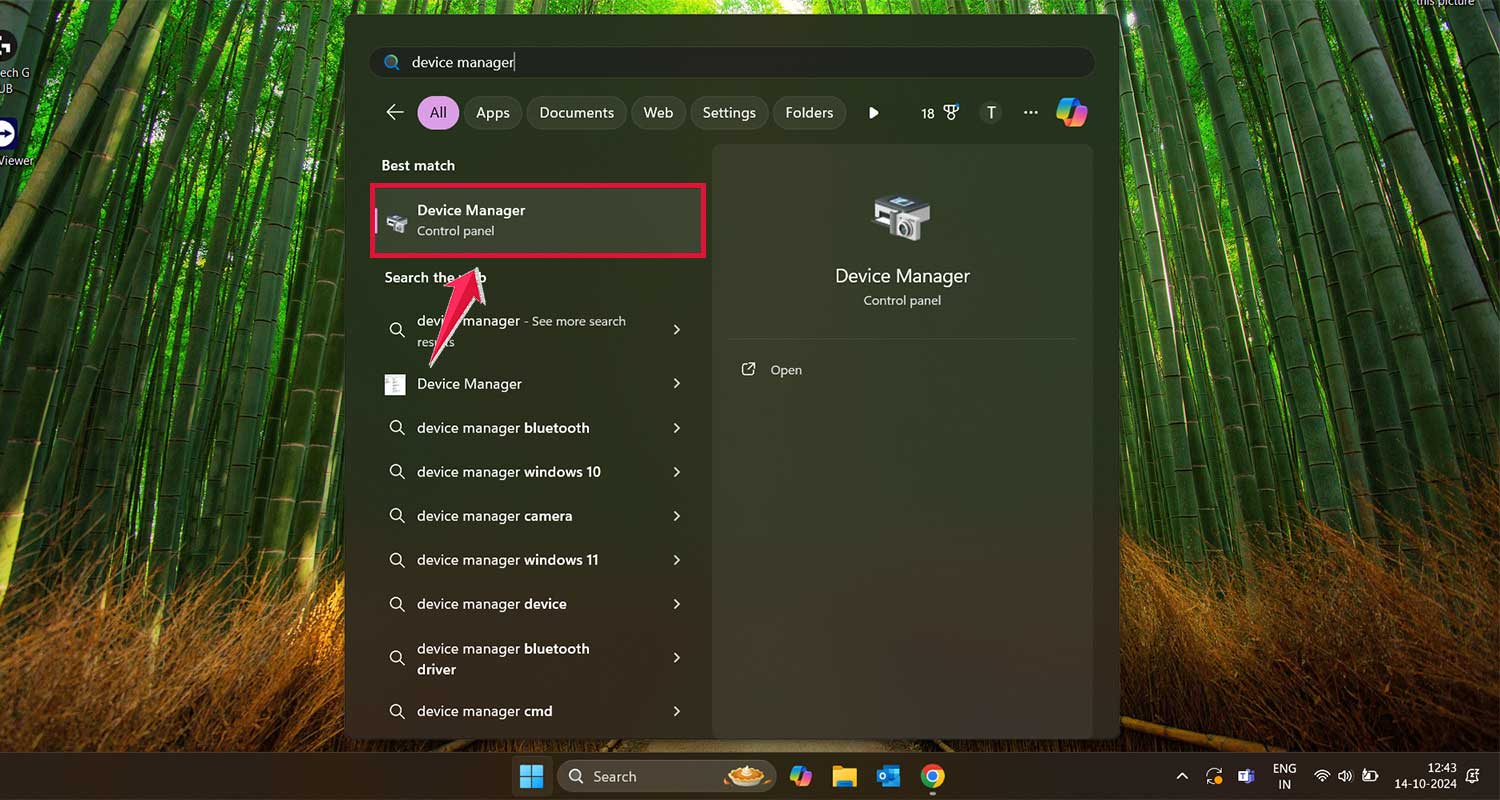The image size is (1500, 800).
Task: Click the ENG IN language indicator
Action: tap(1284, 776)
